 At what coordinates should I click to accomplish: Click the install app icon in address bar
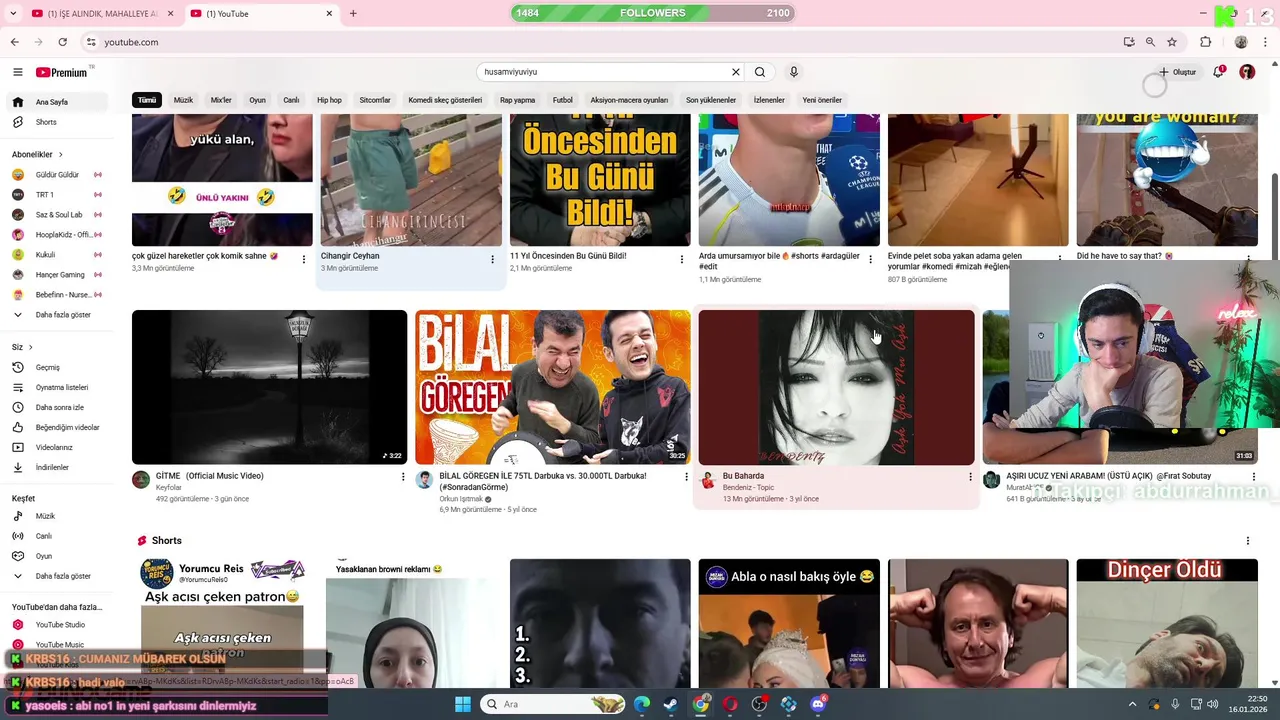[x=1129, y=42]
